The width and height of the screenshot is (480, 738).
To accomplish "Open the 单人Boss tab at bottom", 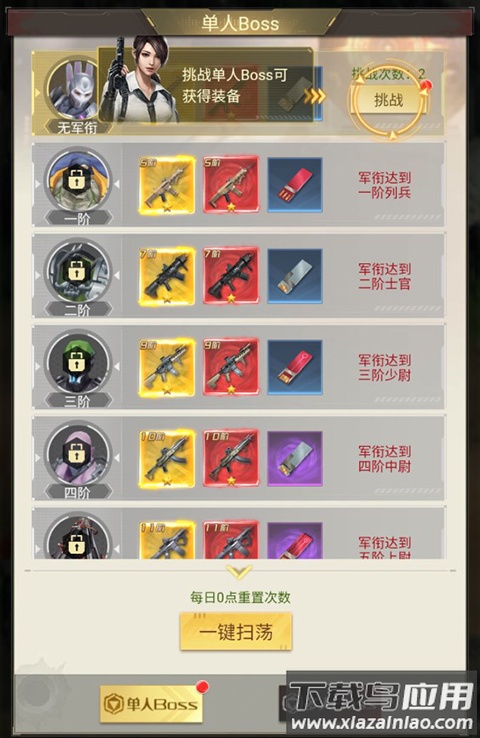I will click(x=151, y=704).
